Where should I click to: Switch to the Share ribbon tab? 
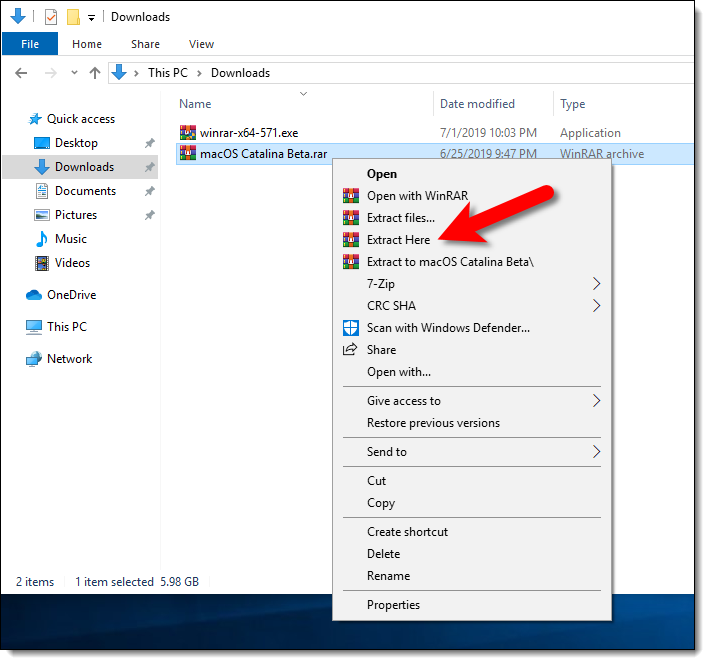145,44
